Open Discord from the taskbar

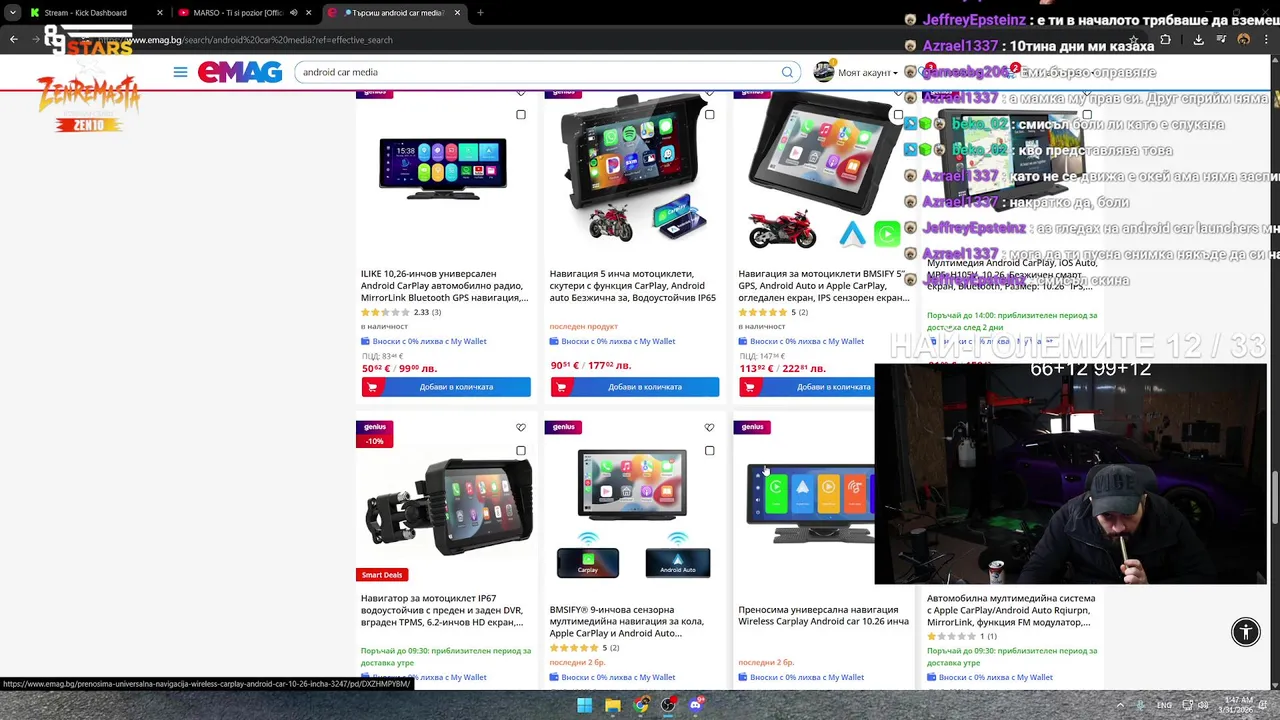(696, 705)
